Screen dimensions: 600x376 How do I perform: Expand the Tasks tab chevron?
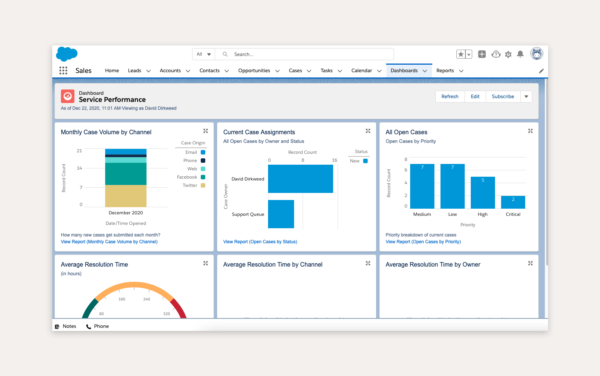[x=340, y=71]
